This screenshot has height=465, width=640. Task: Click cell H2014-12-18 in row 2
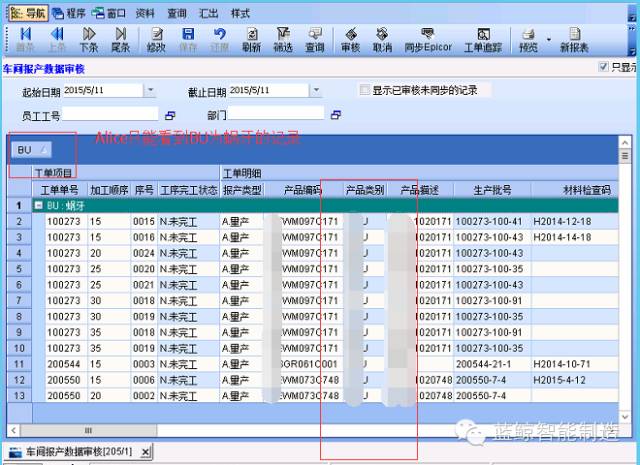pos(575,222)
